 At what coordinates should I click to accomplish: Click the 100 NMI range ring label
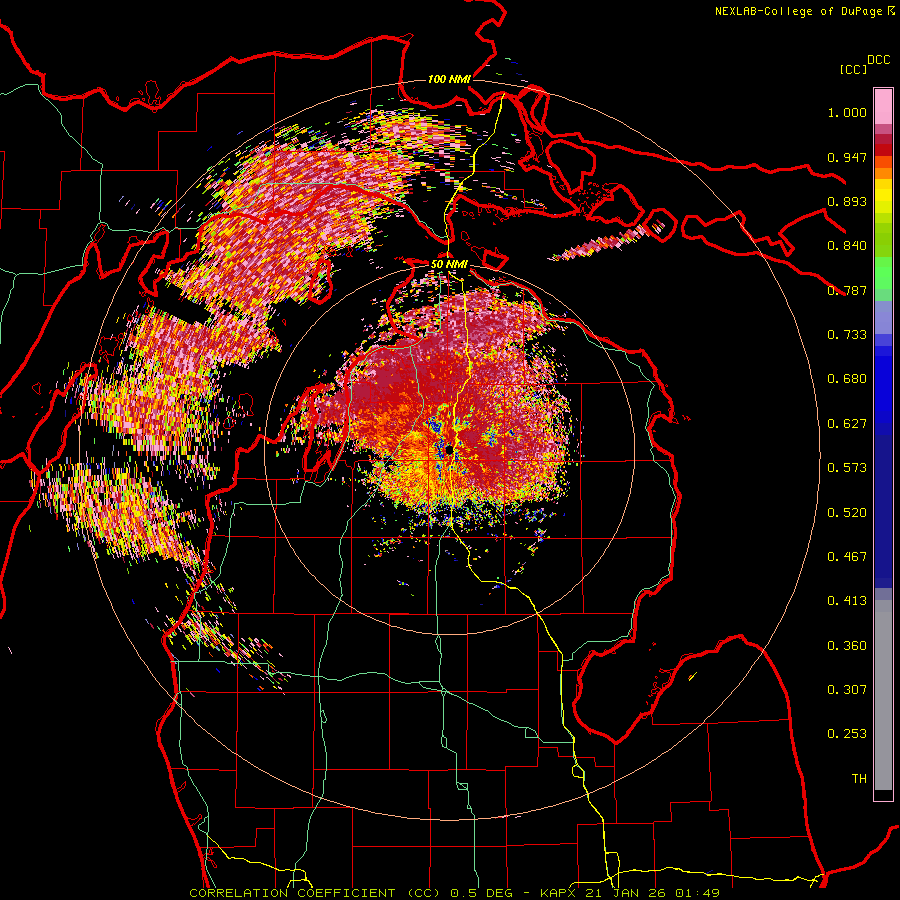pos(449,79)
